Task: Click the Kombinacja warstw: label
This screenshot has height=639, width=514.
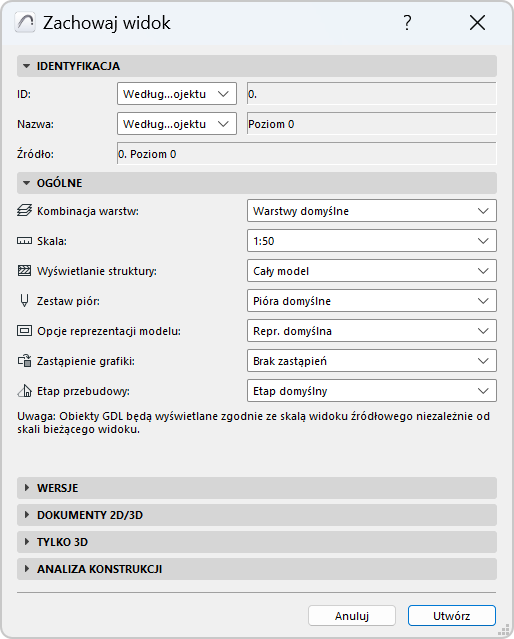Action: pos(88,211)
